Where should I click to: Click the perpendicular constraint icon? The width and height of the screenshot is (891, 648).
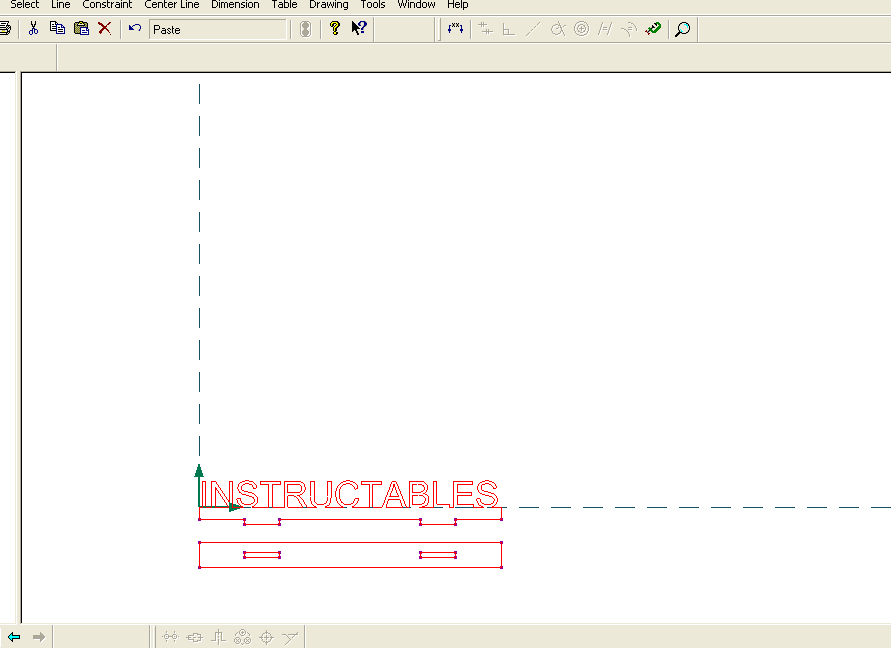coord(509,29)
